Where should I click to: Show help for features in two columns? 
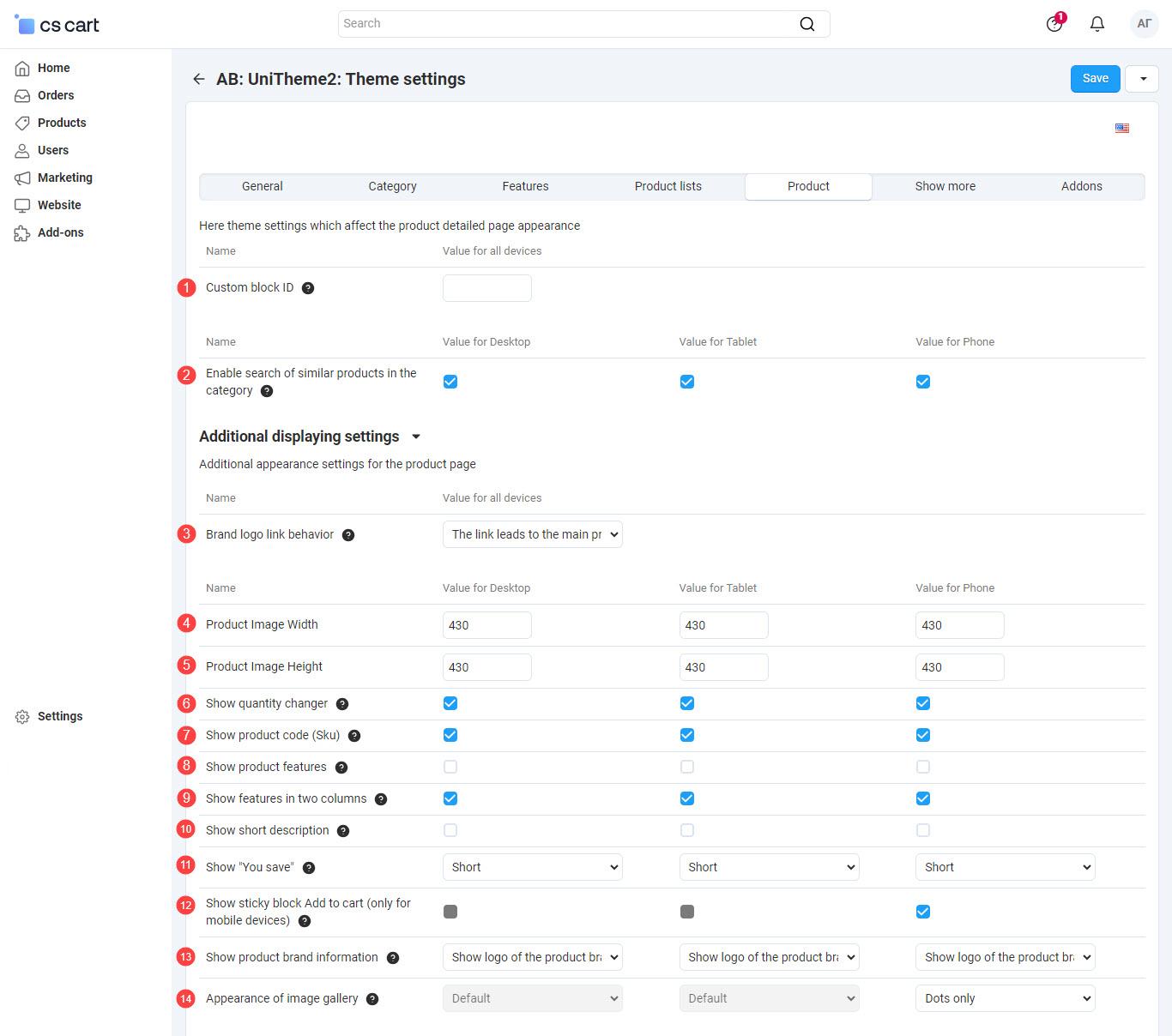pos(381,799)
